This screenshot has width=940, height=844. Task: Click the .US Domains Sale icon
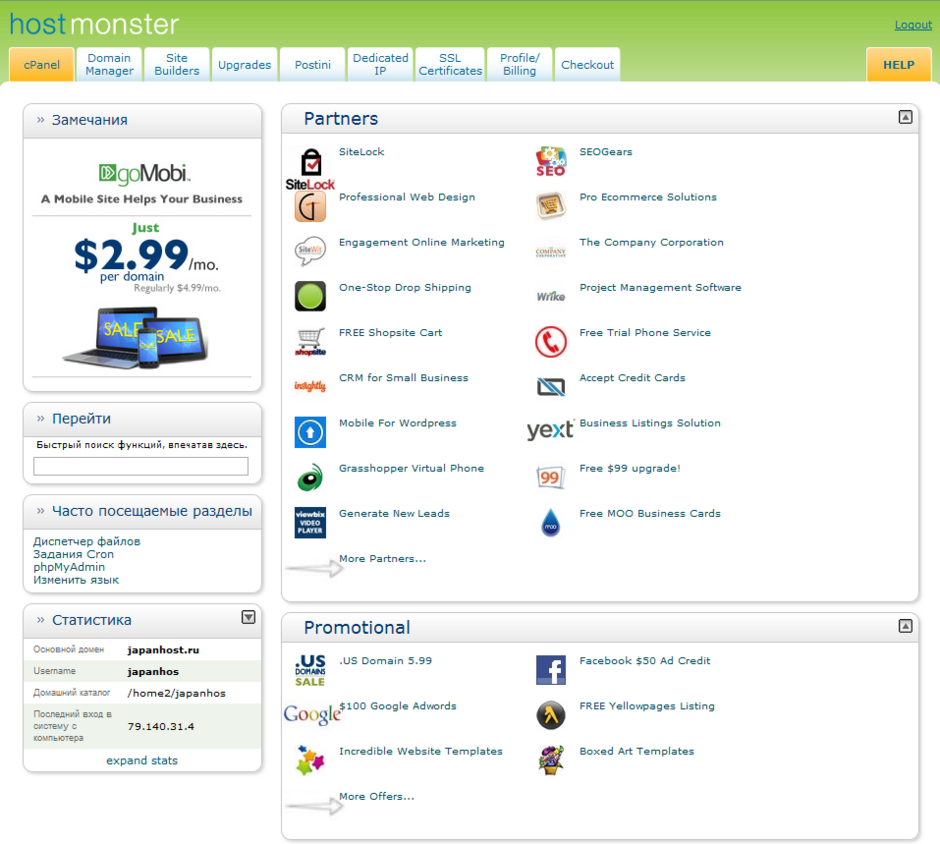point(310,670)
